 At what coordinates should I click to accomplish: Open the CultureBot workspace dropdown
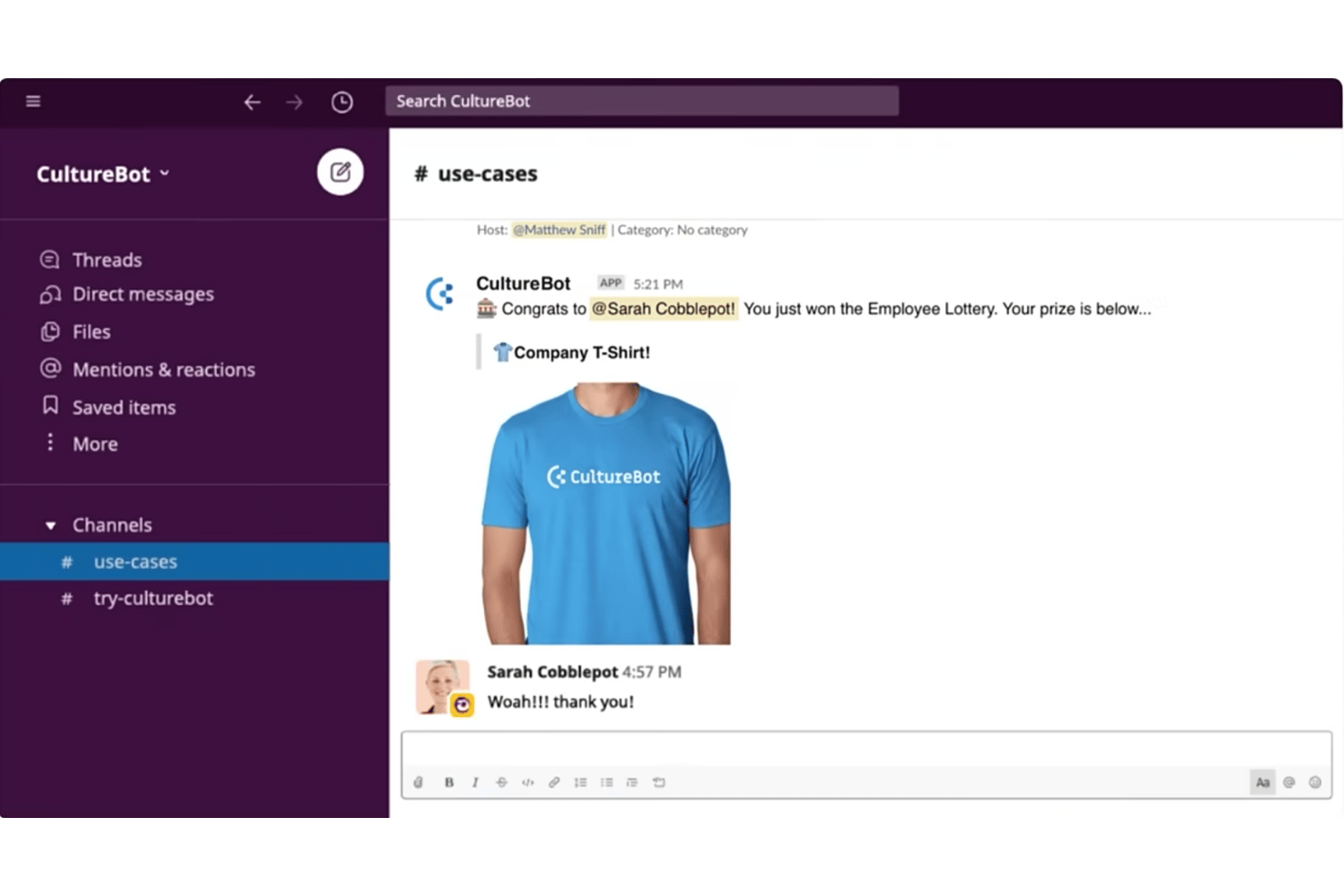point(103,173)
